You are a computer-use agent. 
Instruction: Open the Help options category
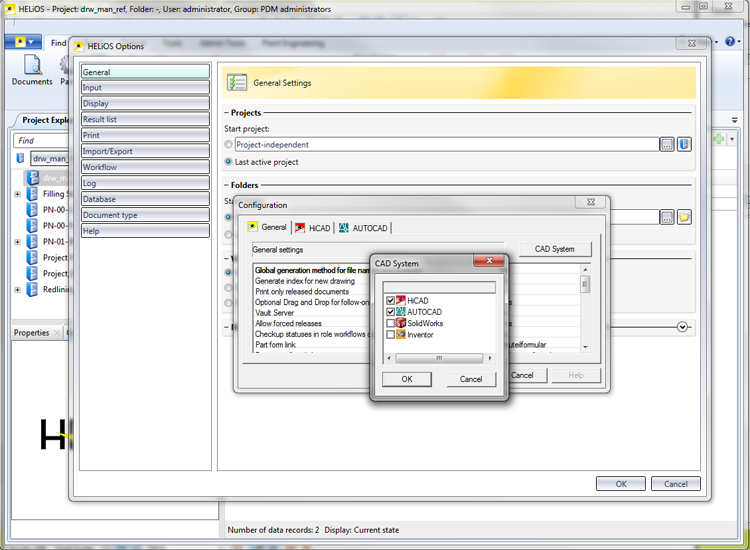tap(145, 231)
